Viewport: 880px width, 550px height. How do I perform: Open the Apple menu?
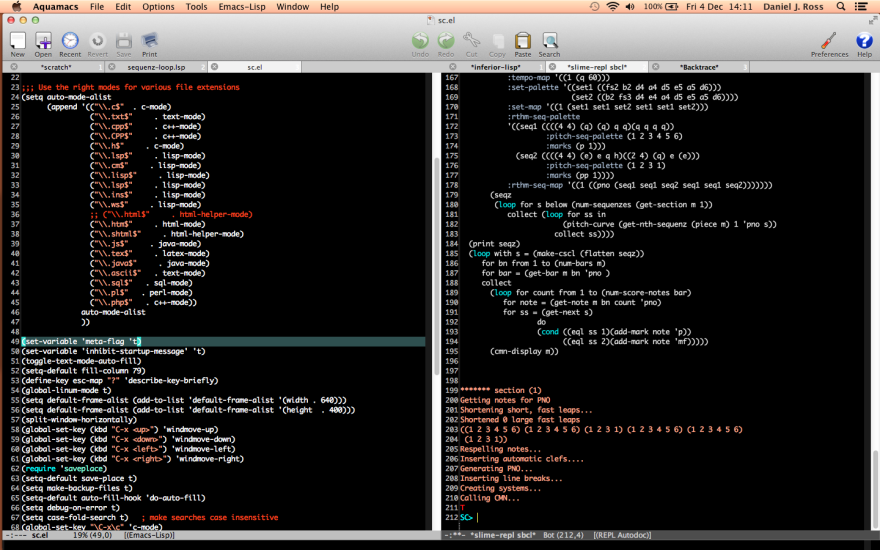[16, 7]
